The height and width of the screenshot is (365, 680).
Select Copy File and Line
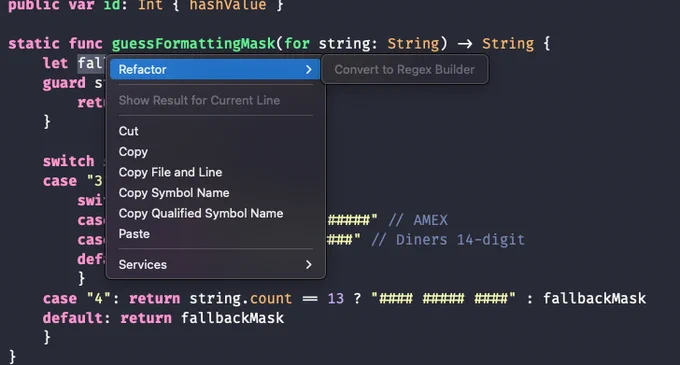(170, 172)
